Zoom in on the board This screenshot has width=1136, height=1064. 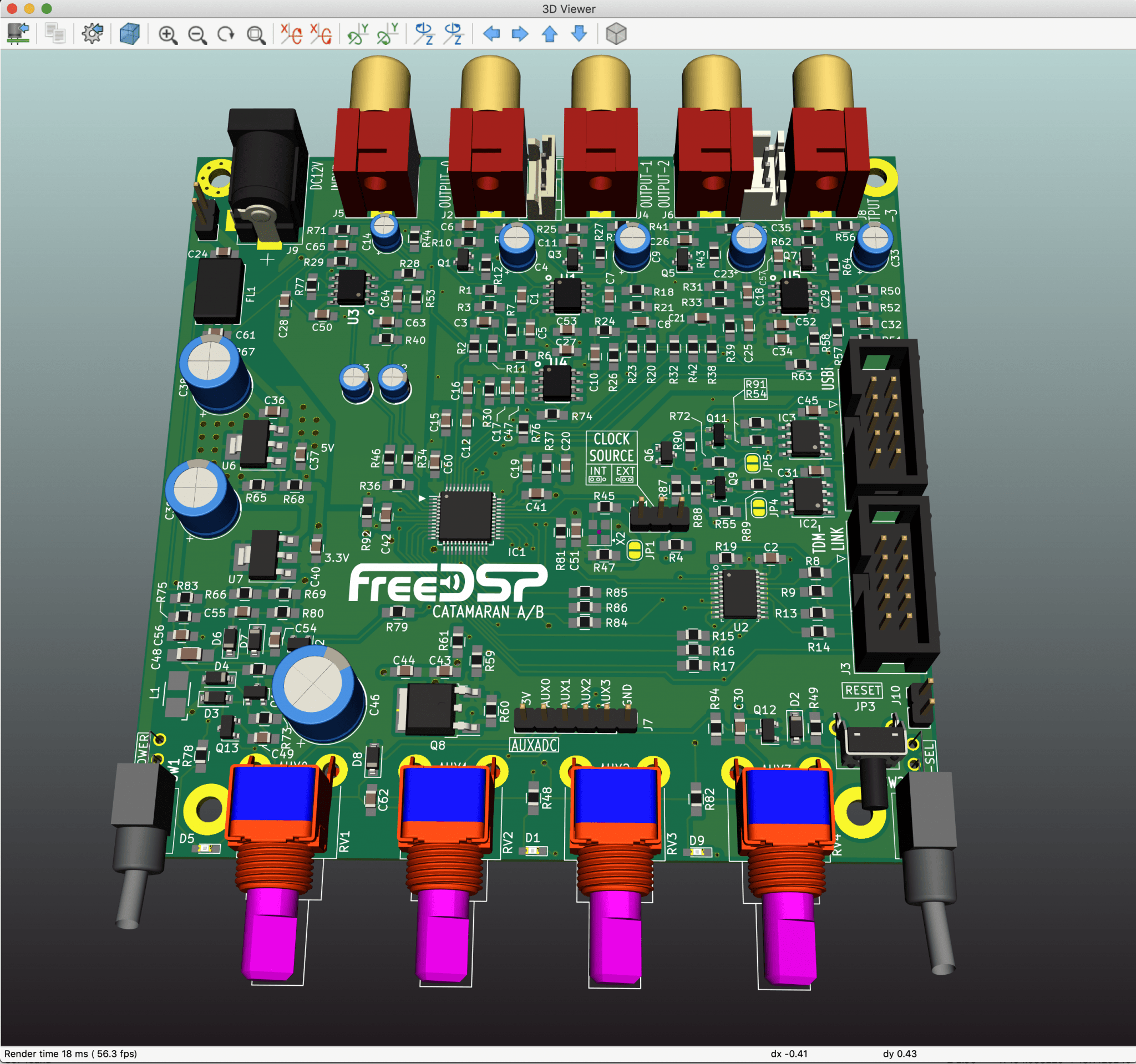pyautogui.click(x=168, y=34)
